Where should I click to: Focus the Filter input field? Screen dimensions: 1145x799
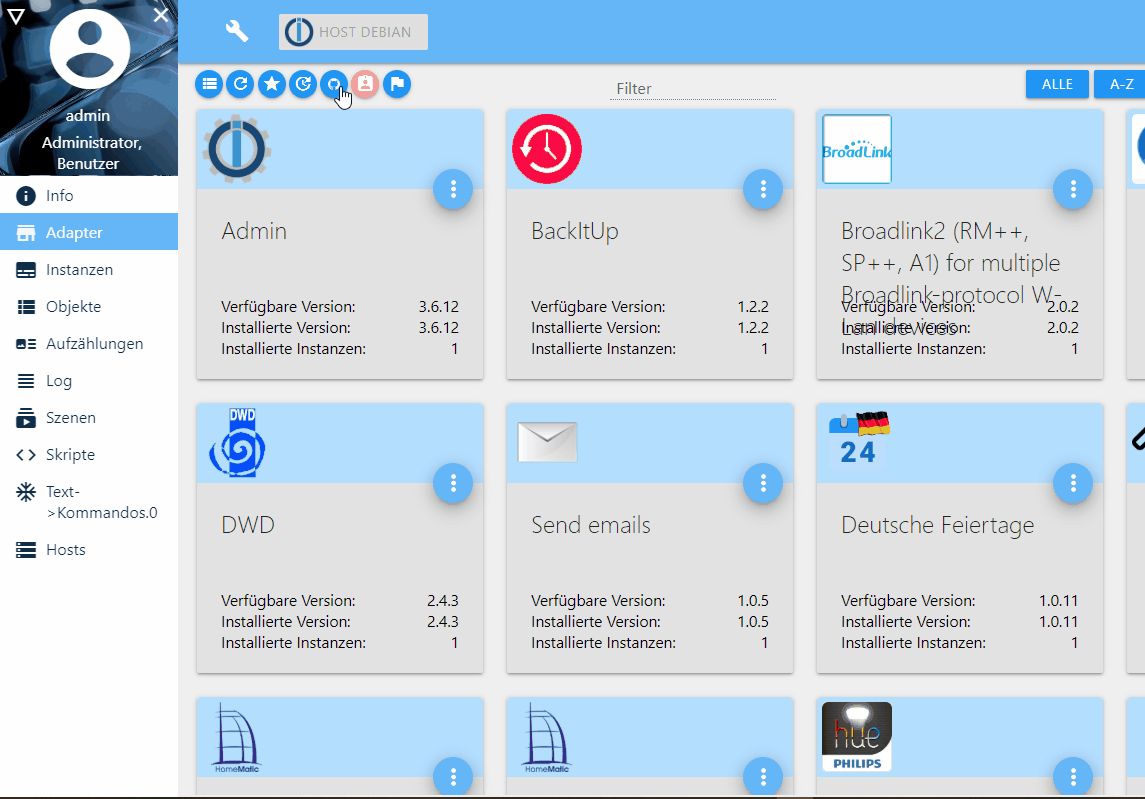pyautogui.click(x=693, y=88)
